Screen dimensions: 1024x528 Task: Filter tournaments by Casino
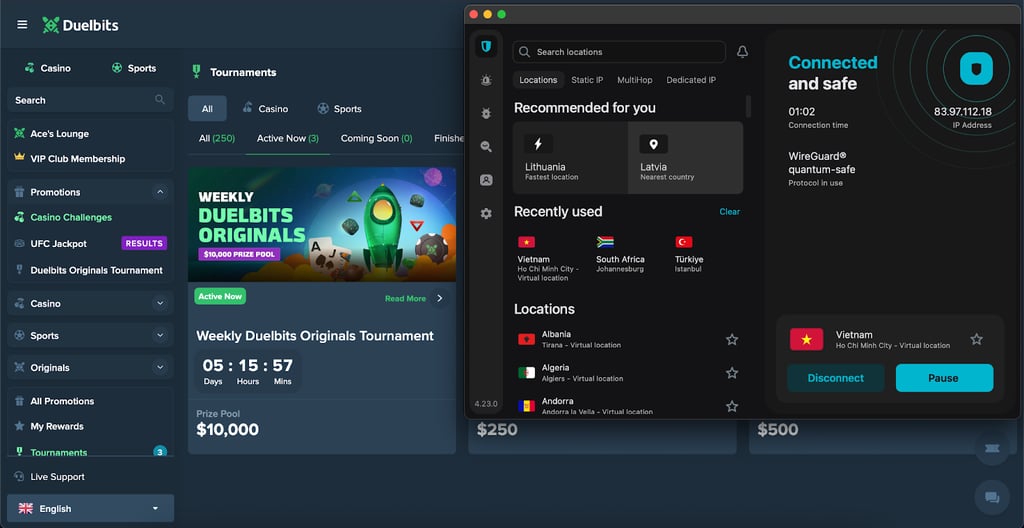point(265,108)
